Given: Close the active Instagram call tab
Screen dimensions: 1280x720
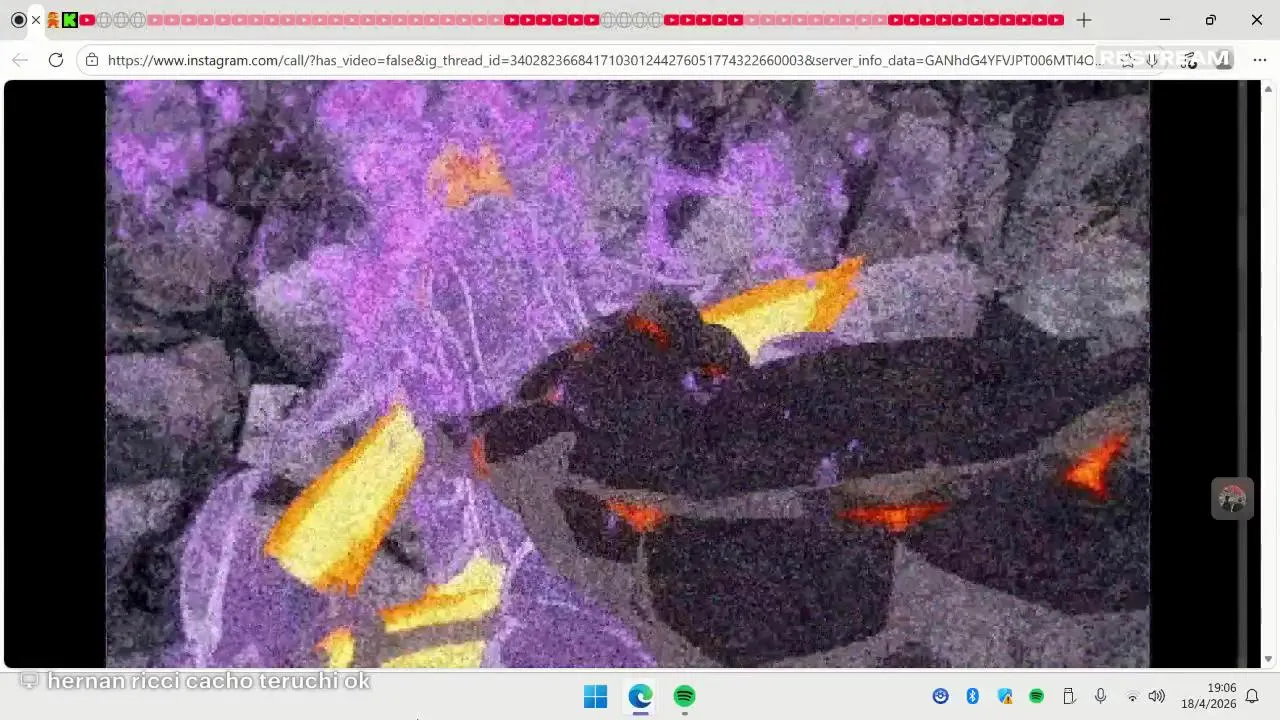Looking at the screenshot, I should (36, 20).
